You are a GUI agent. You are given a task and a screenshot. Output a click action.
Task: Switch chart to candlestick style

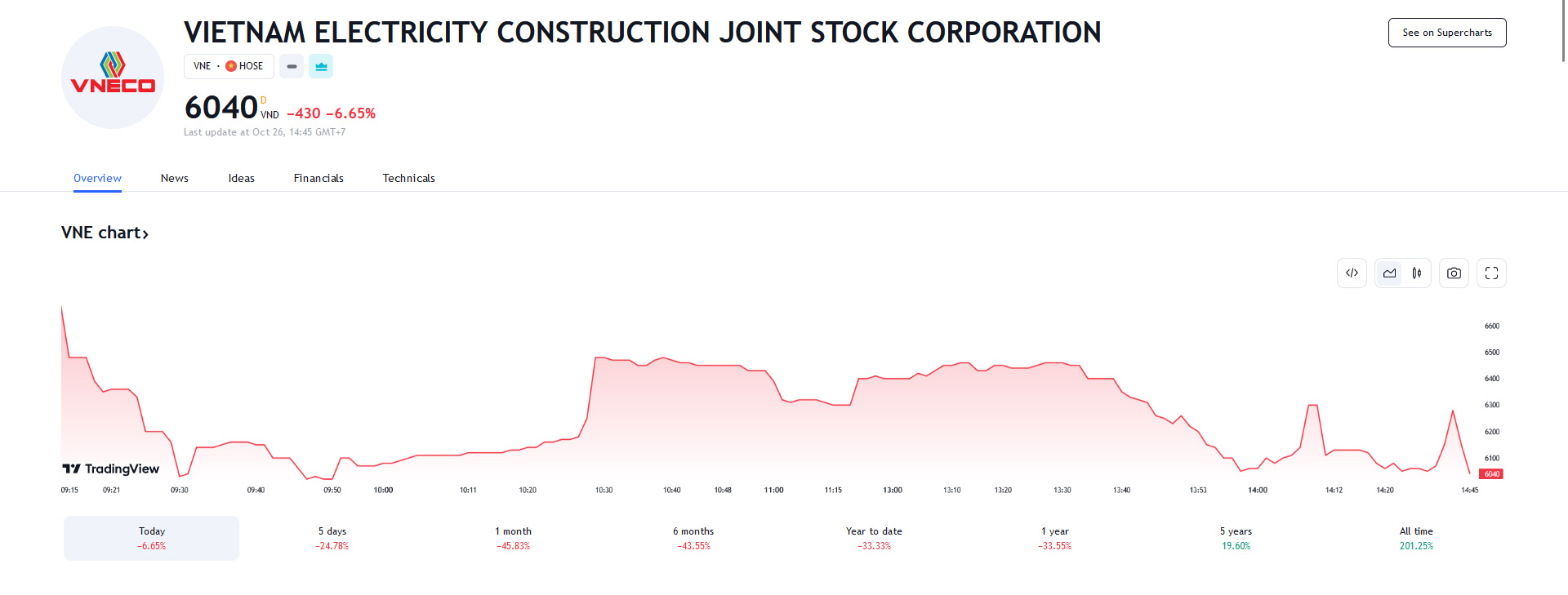coord(1417,273)
